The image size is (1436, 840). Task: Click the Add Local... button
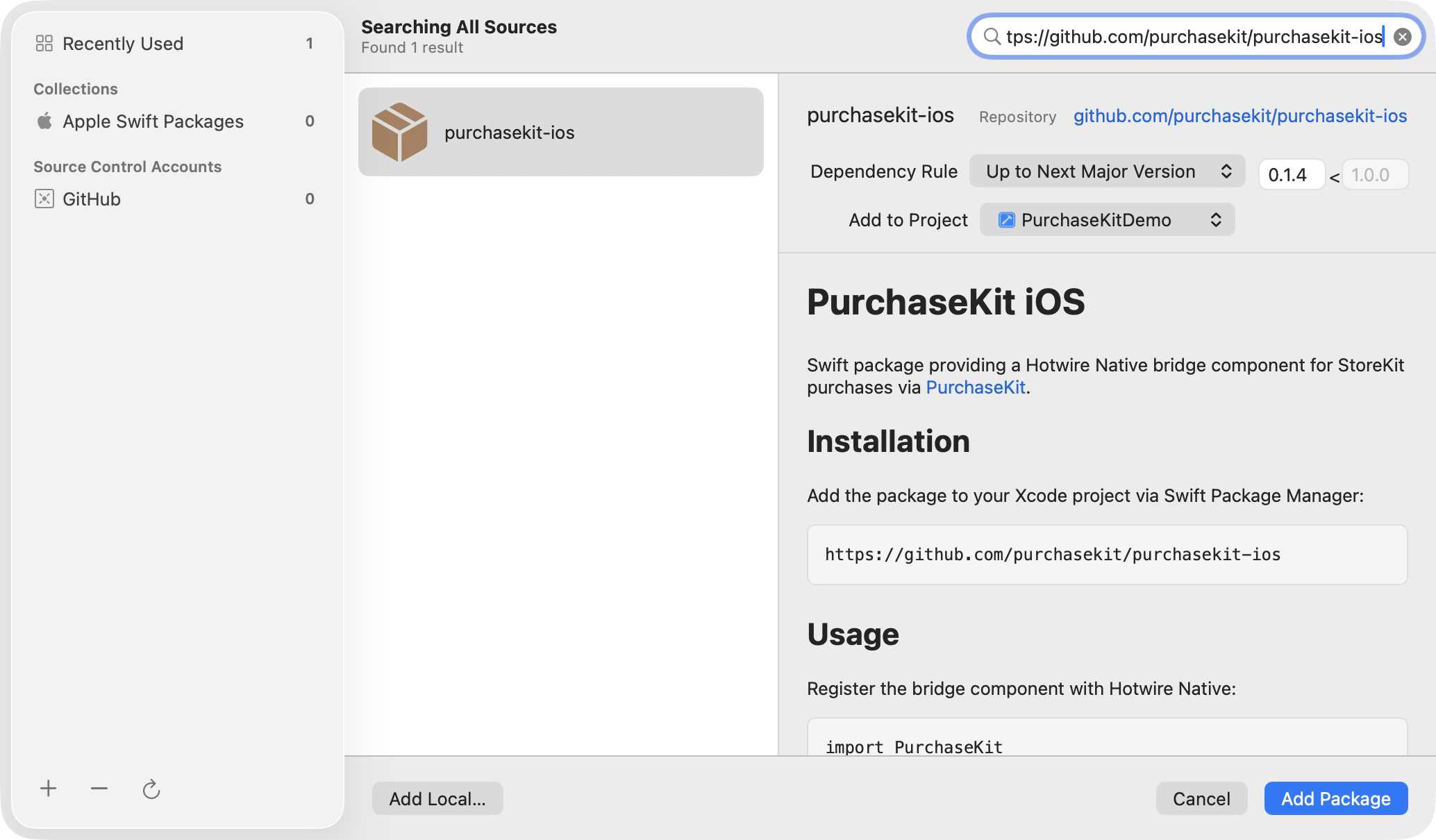(437, 798)
